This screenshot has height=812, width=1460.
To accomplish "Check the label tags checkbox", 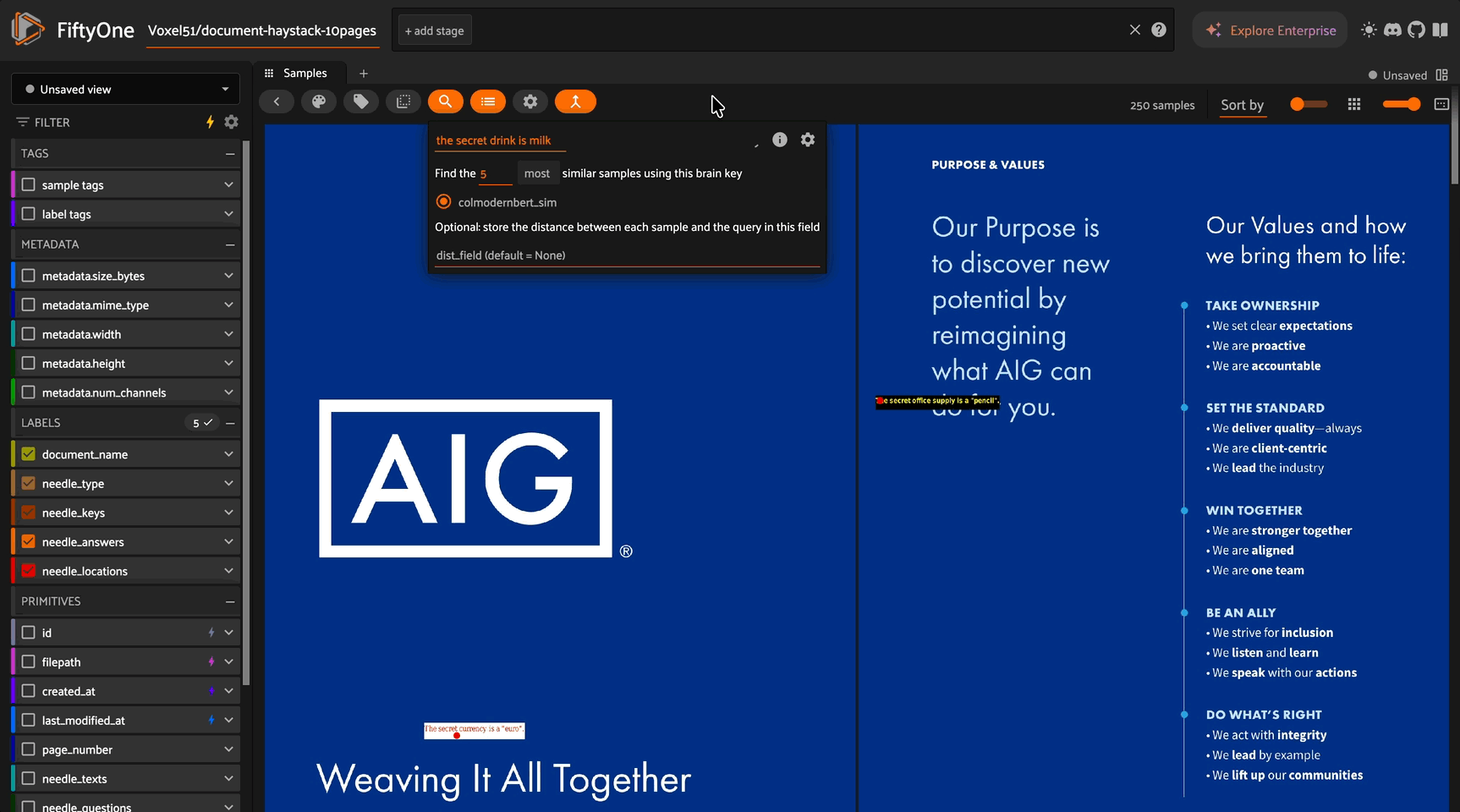I will click(29, 214).
